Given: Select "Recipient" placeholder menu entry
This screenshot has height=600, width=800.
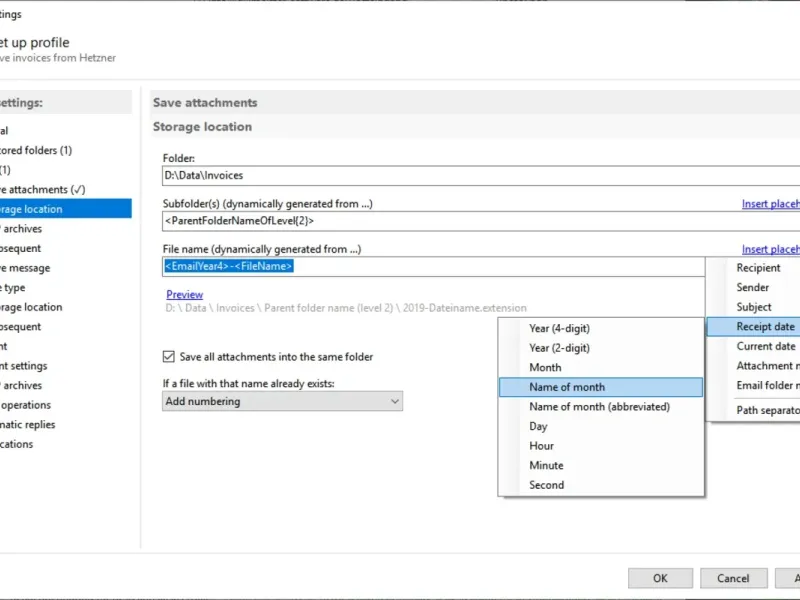Looking at the screenshot, I should pos(758,268).
